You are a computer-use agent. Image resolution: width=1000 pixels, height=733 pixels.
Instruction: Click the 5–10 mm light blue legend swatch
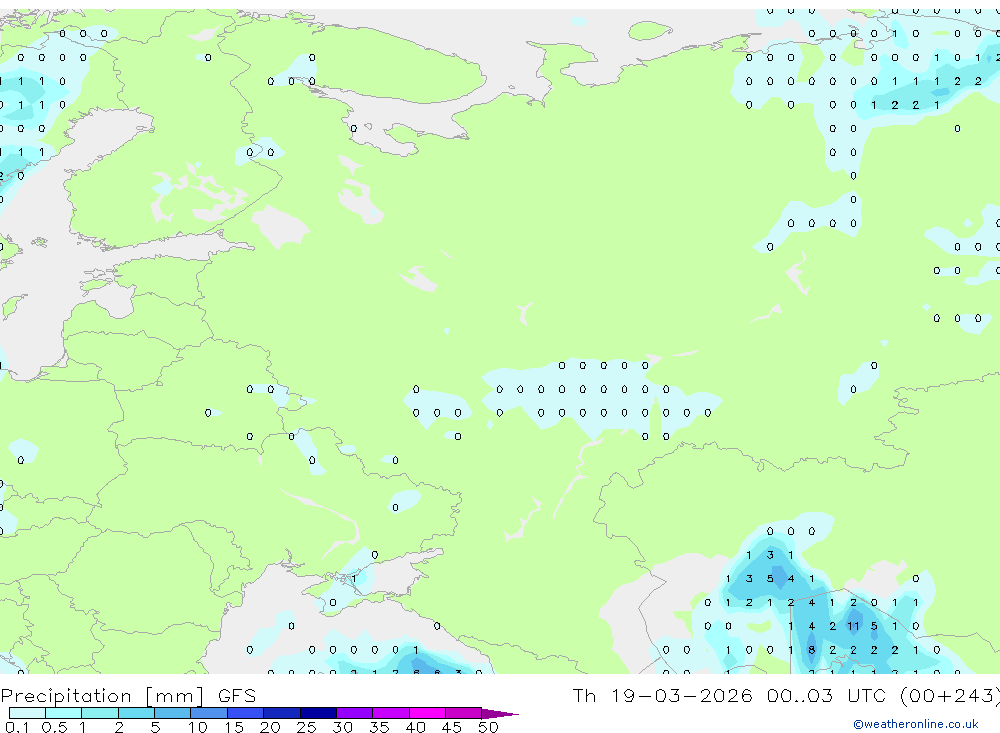[173, 713]
